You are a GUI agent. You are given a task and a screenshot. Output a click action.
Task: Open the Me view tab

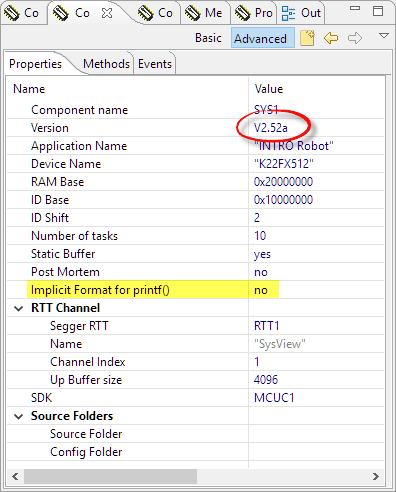(204, 13)
